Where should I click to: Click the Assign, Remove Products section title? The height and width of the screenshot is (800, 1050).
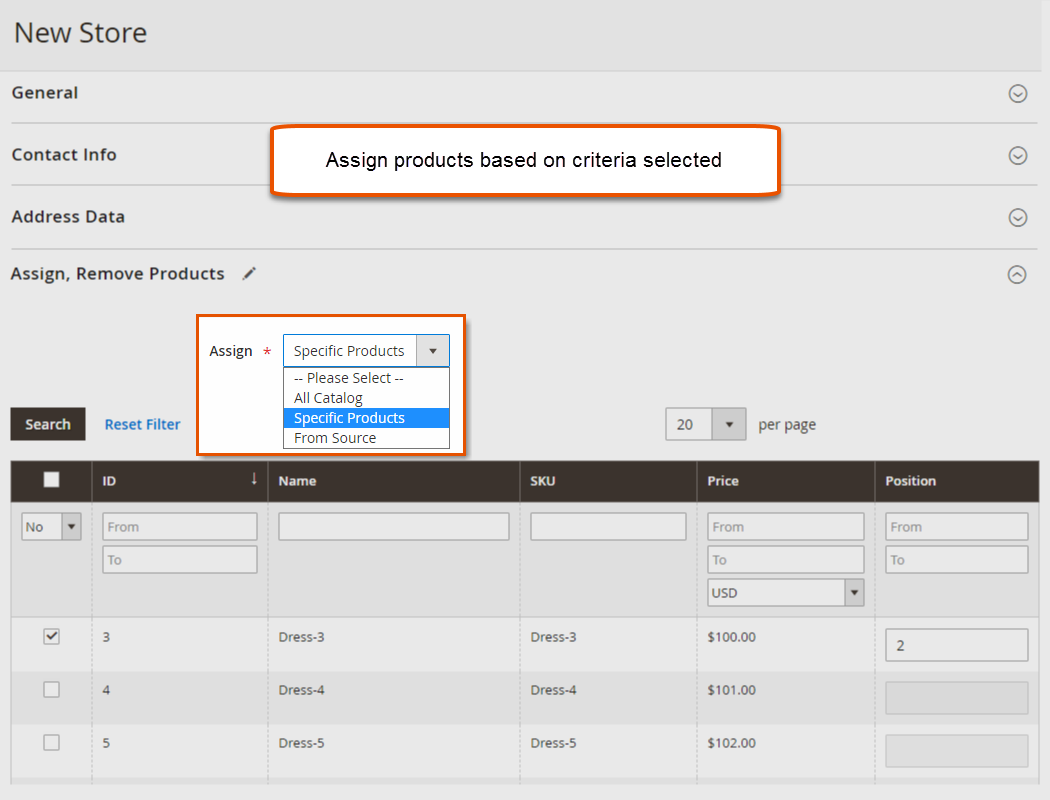click(x=117, y=274)
